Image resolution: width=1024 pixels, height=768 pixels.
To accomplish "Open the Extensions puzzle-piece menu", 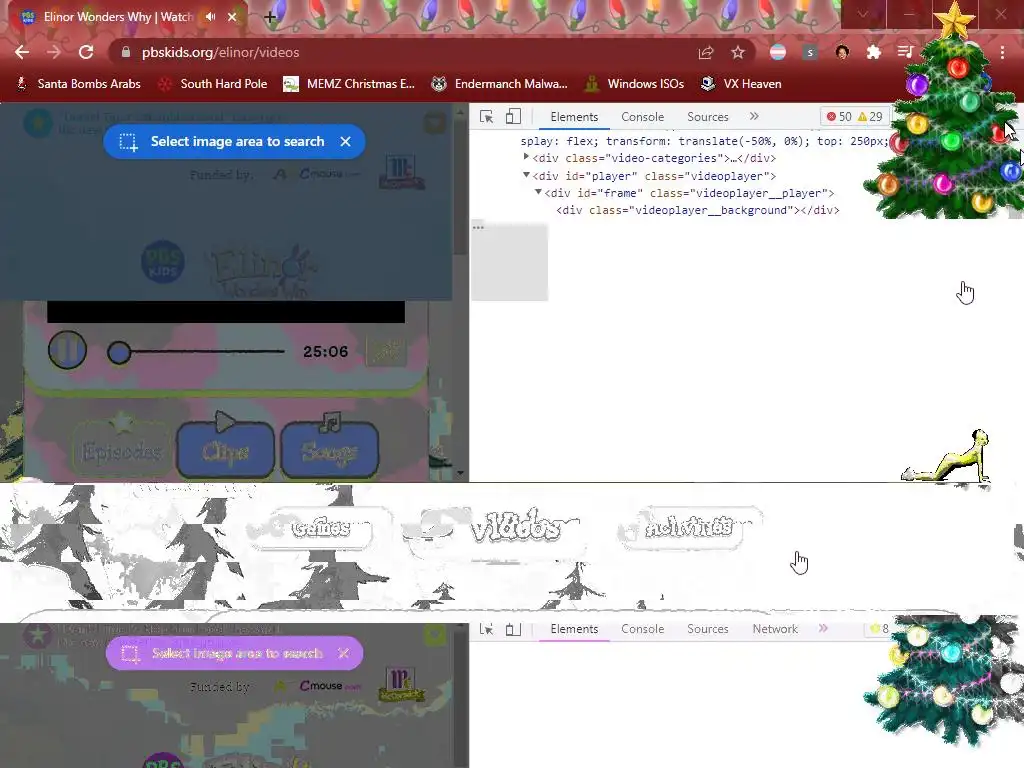I will 874,52.
